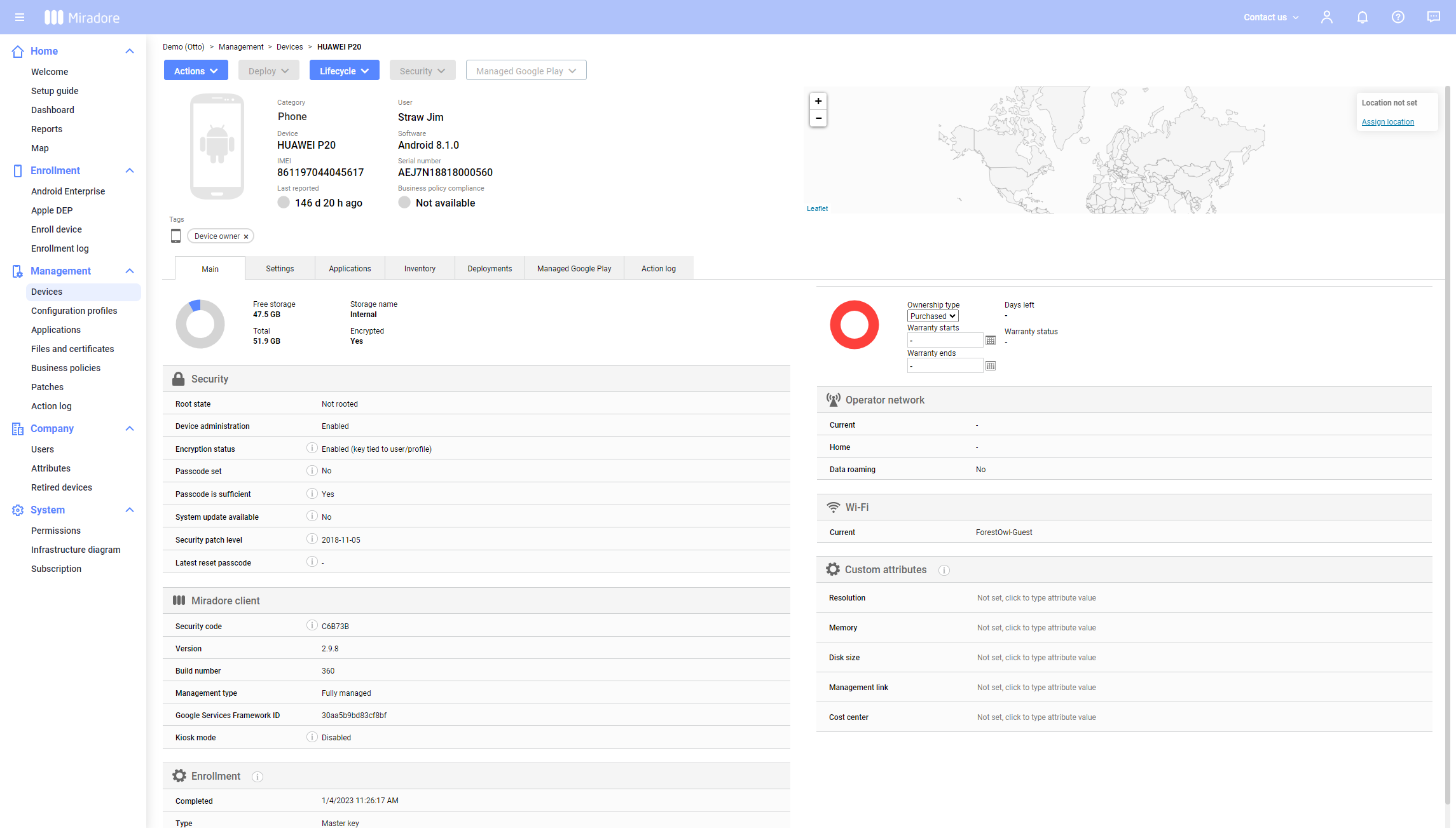The width and height of the screenshot is (1456, 828).
Task: Collapse the Enrollment sidebar section
Action: point(130,170)
